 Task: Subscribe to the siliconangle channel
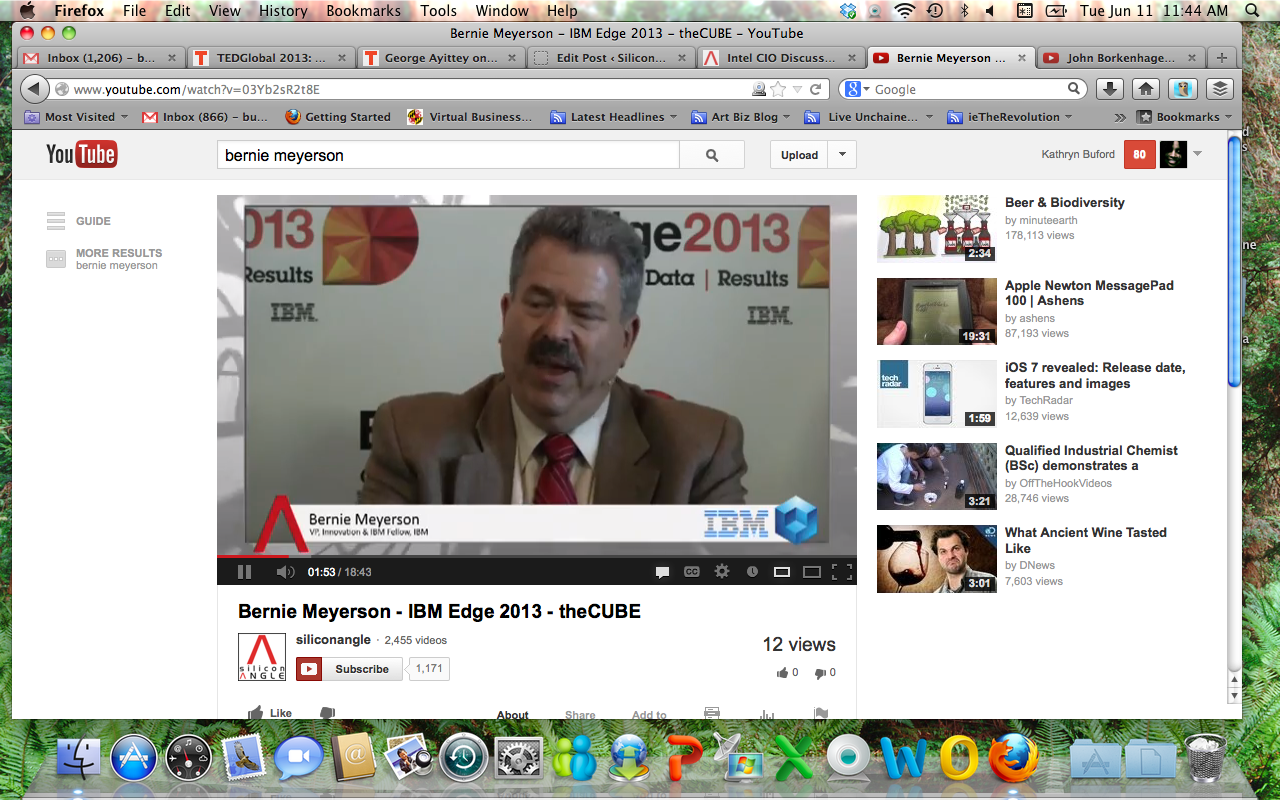pos(349,669)
